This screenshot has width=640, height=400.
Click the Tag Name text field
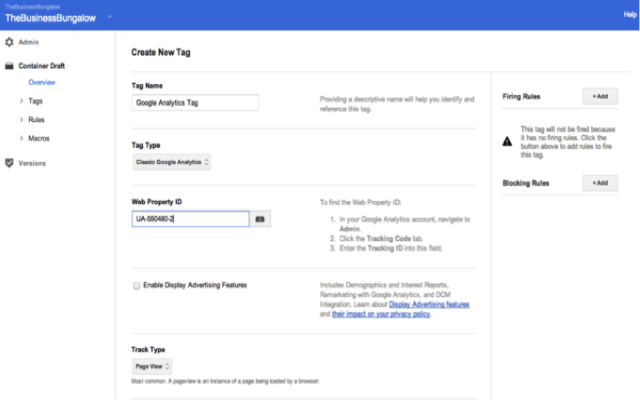tap(195, 102)
